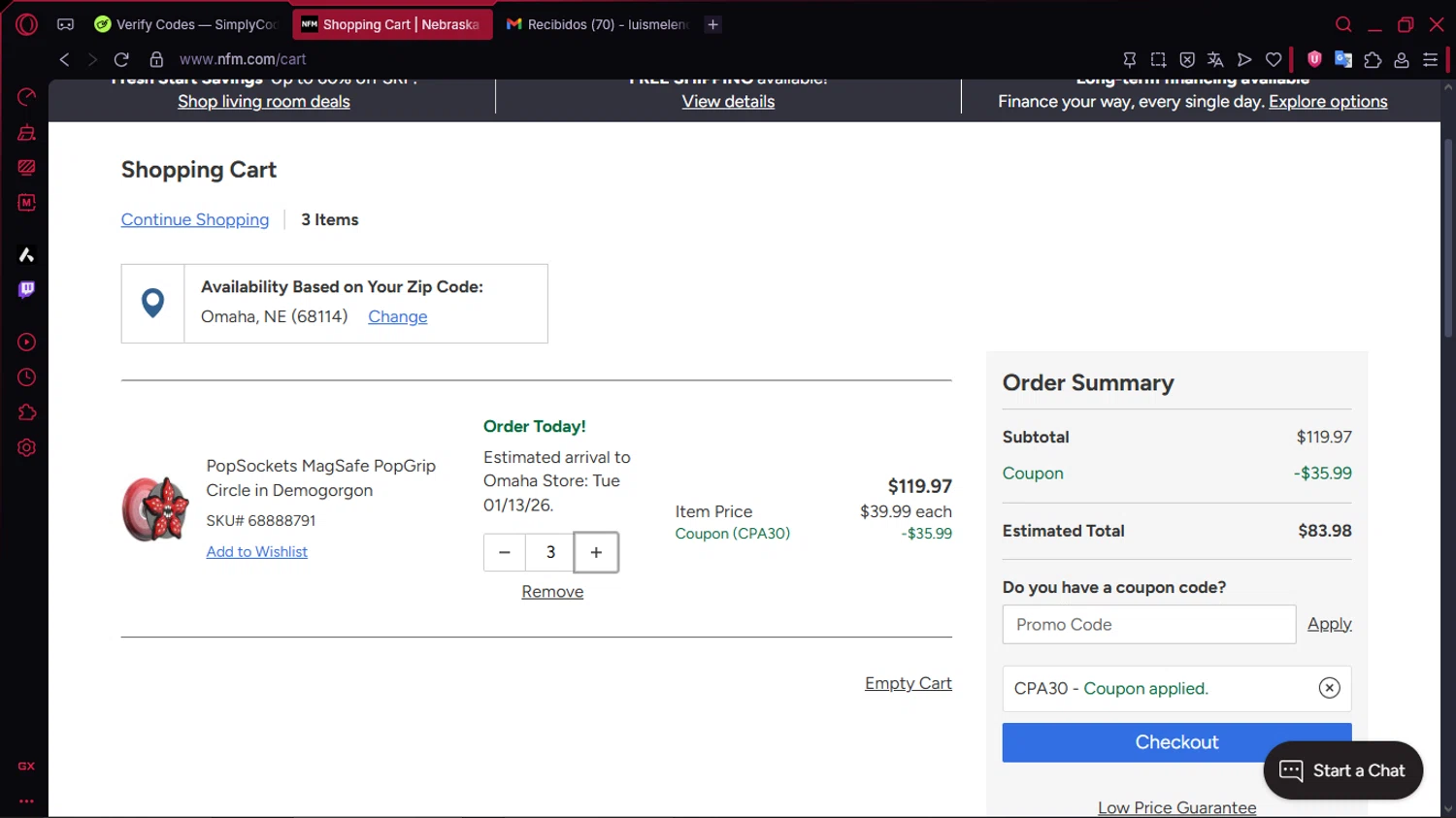This screenshot has width=1456, height=818.
Task: Open Opera sidebar settings gear
Action: click(26, 447)
